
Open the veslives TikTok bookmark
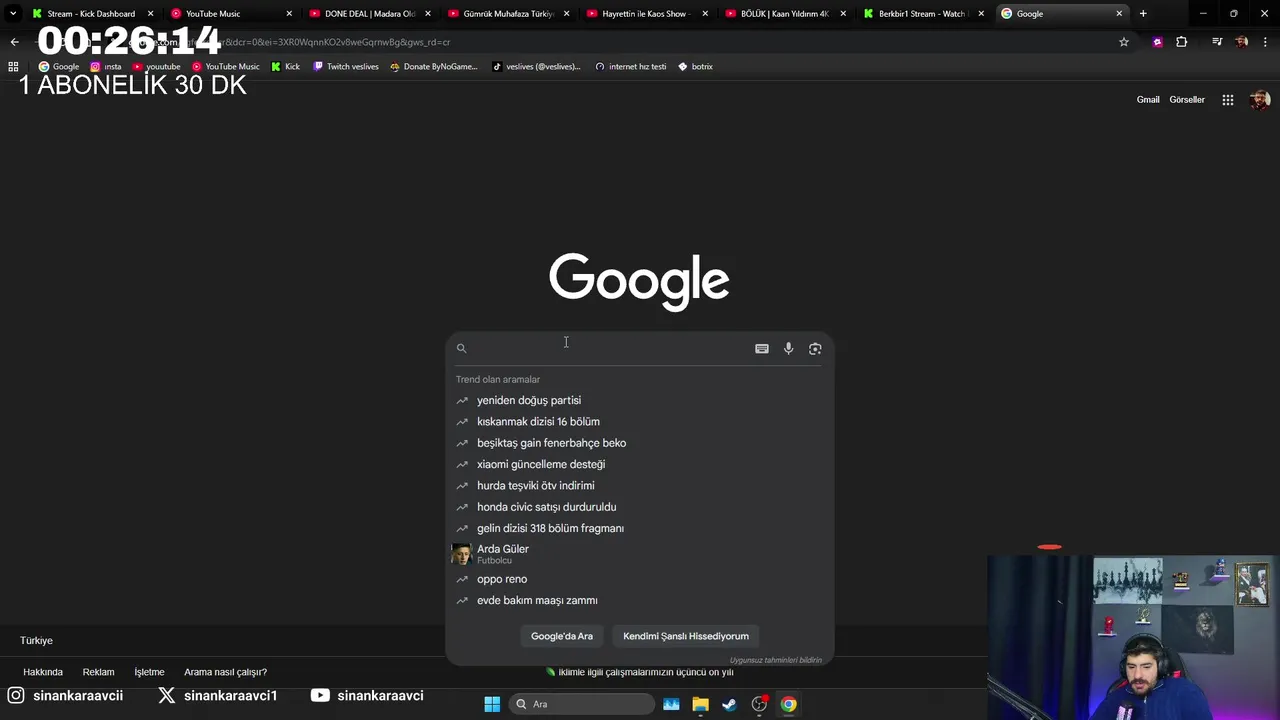[537, 66]
